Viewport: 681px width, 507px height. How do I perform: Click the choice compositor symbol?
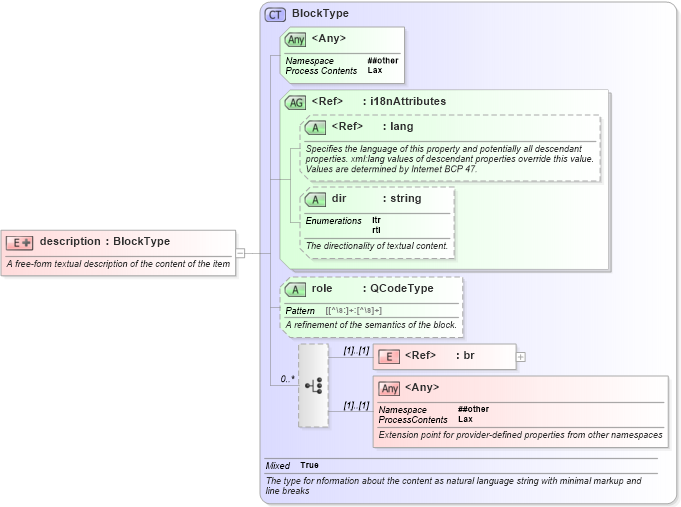pos(314,385)
